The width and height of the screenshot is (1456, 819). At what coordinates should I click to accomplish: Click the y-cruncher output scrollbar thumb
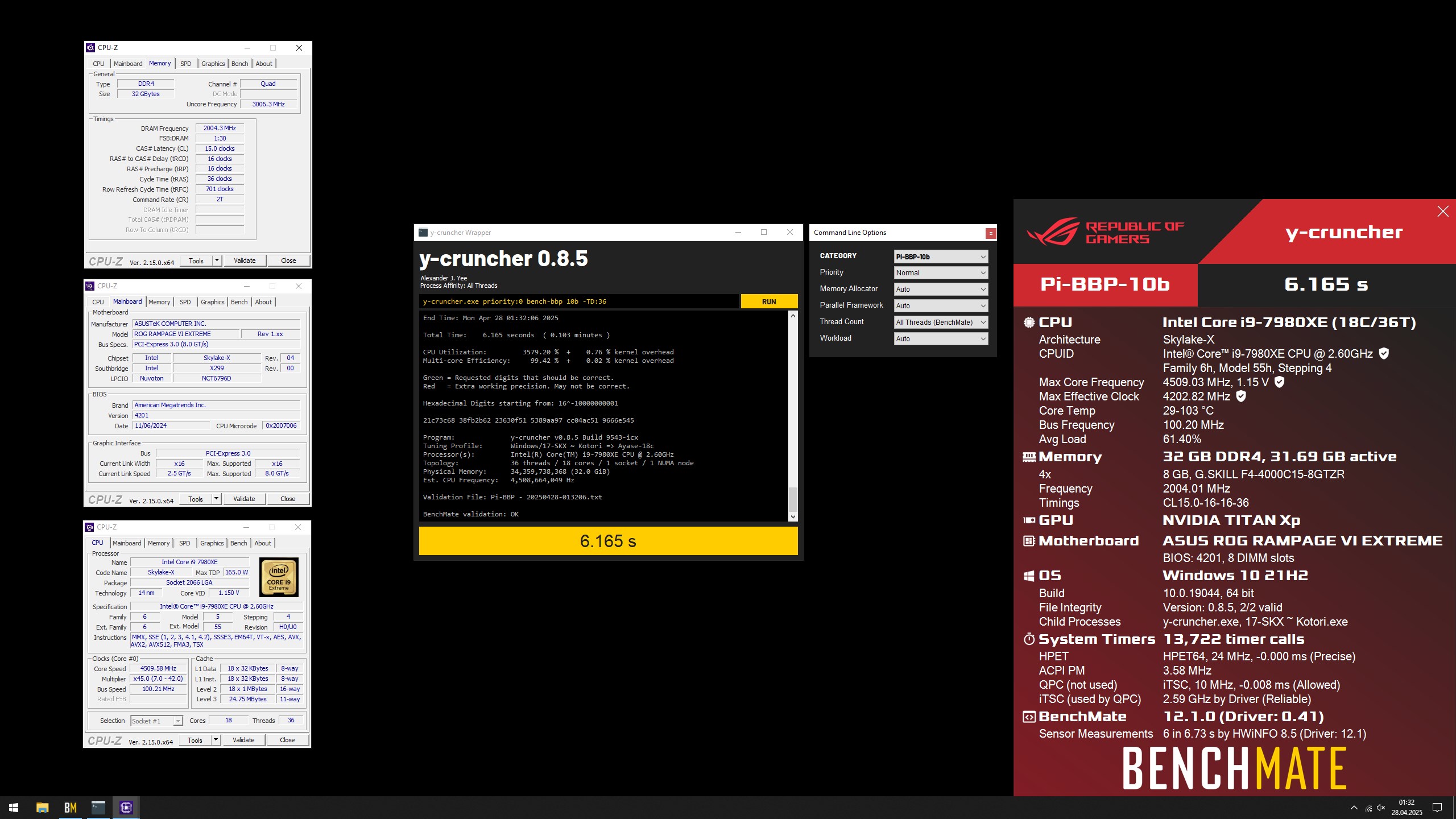(x=793, y=499)
